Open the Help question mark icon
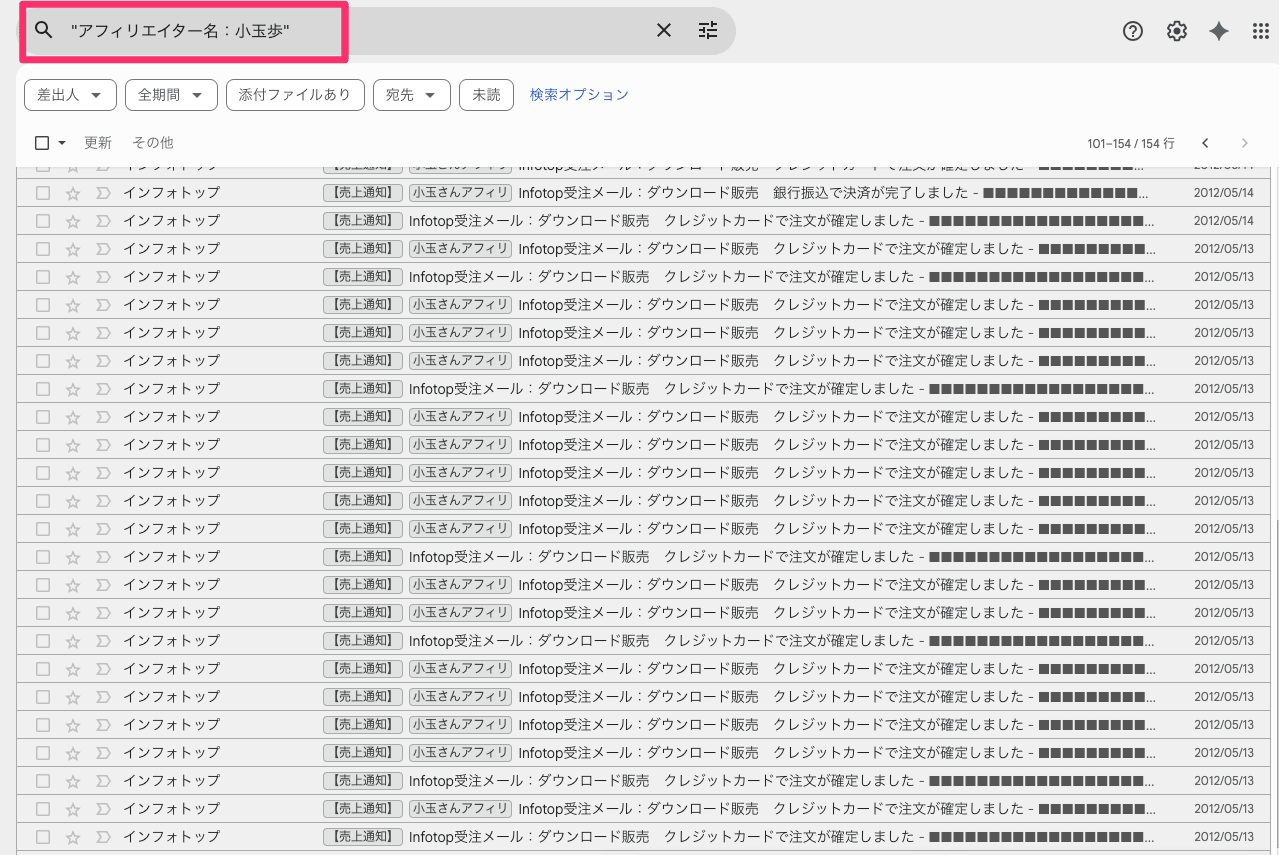1279x855 pixels. [1133, 31]
